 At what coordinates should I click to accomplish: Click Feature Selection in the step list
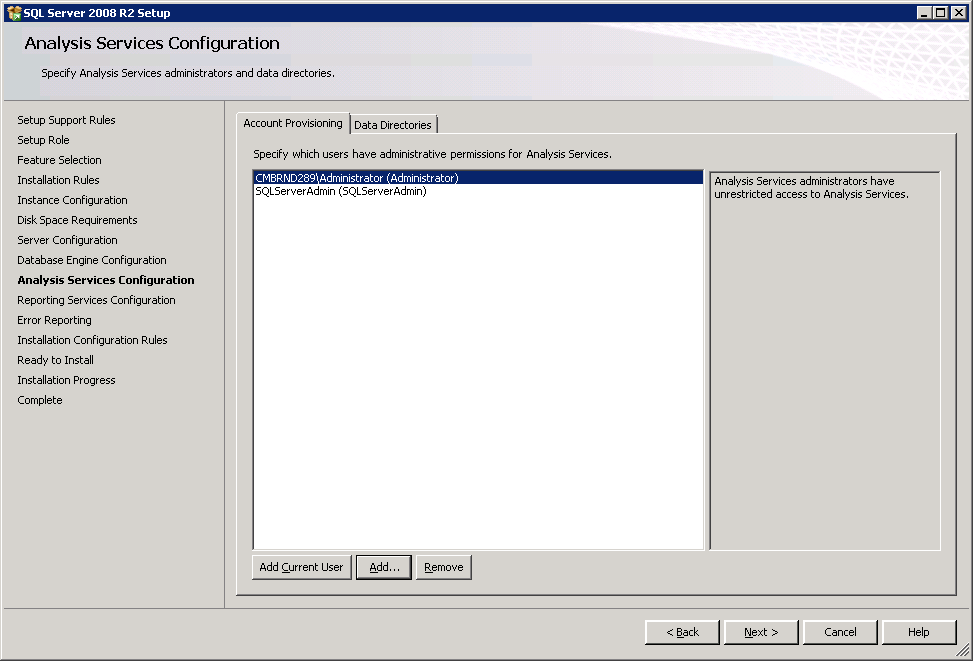click(x=59, y=160)
